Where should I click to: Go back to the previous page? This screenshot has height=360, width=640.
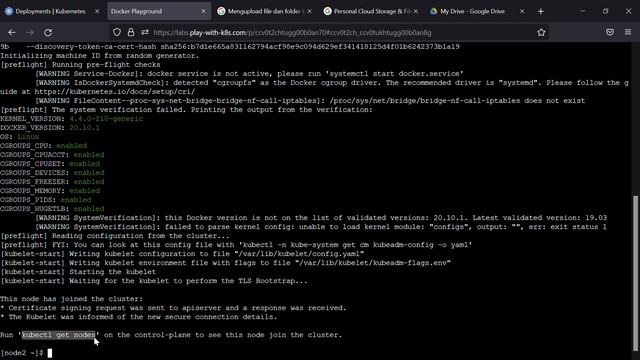[x=12, y=32]
